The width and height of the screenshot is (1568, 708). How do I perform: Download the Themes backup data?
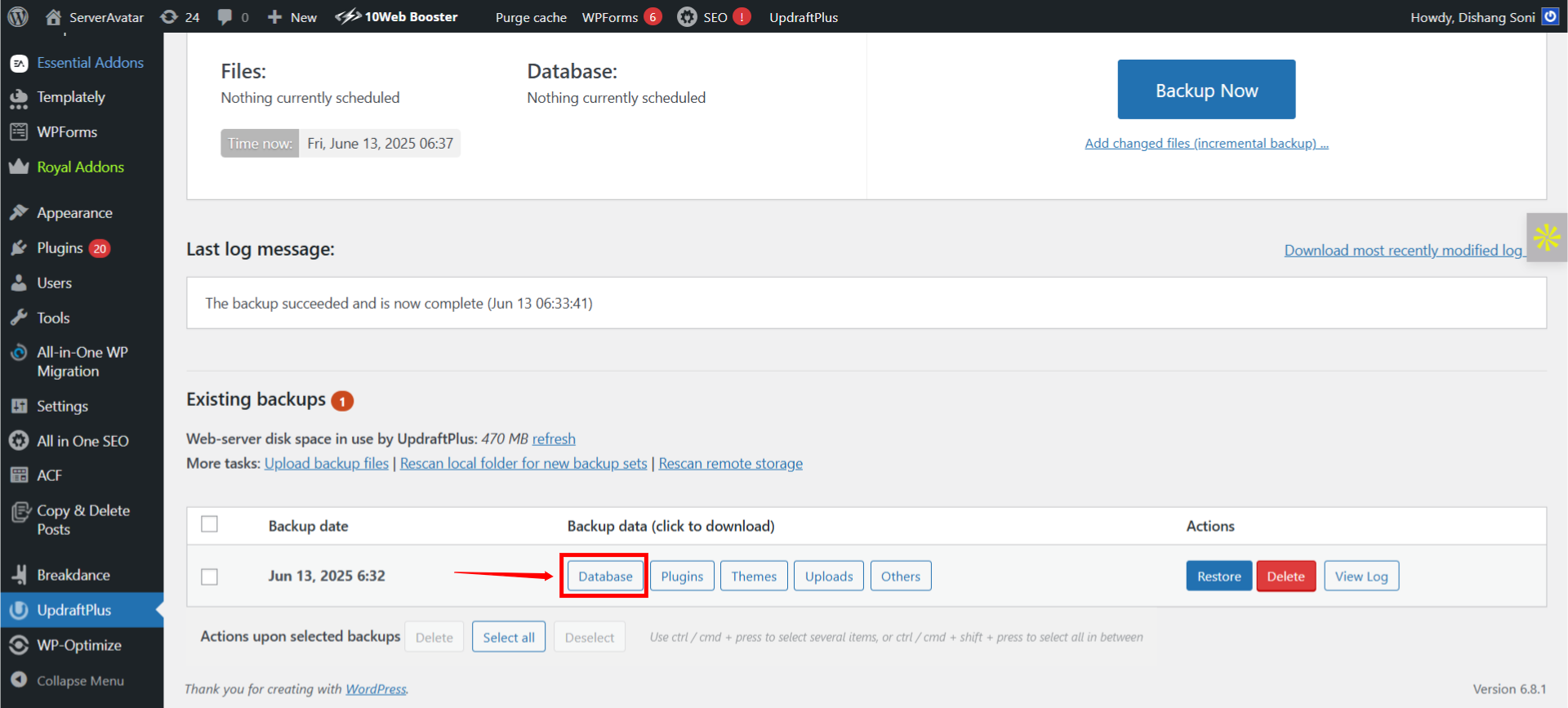pyautogui.click(x=754, y=577)
